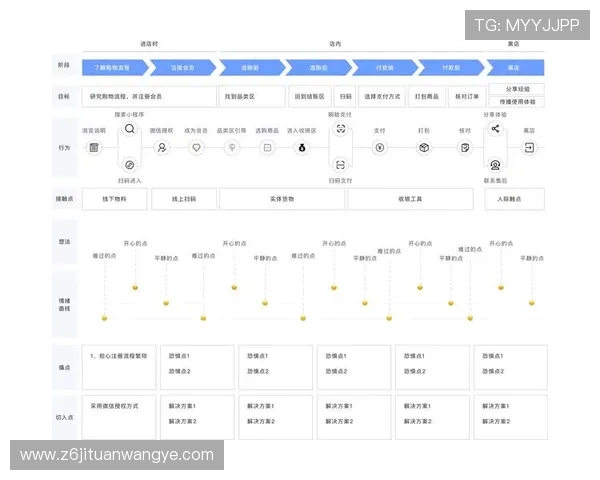Click the 选择支付方式 goal box
This screenshot has width=600, height=480.
[382, 96]
